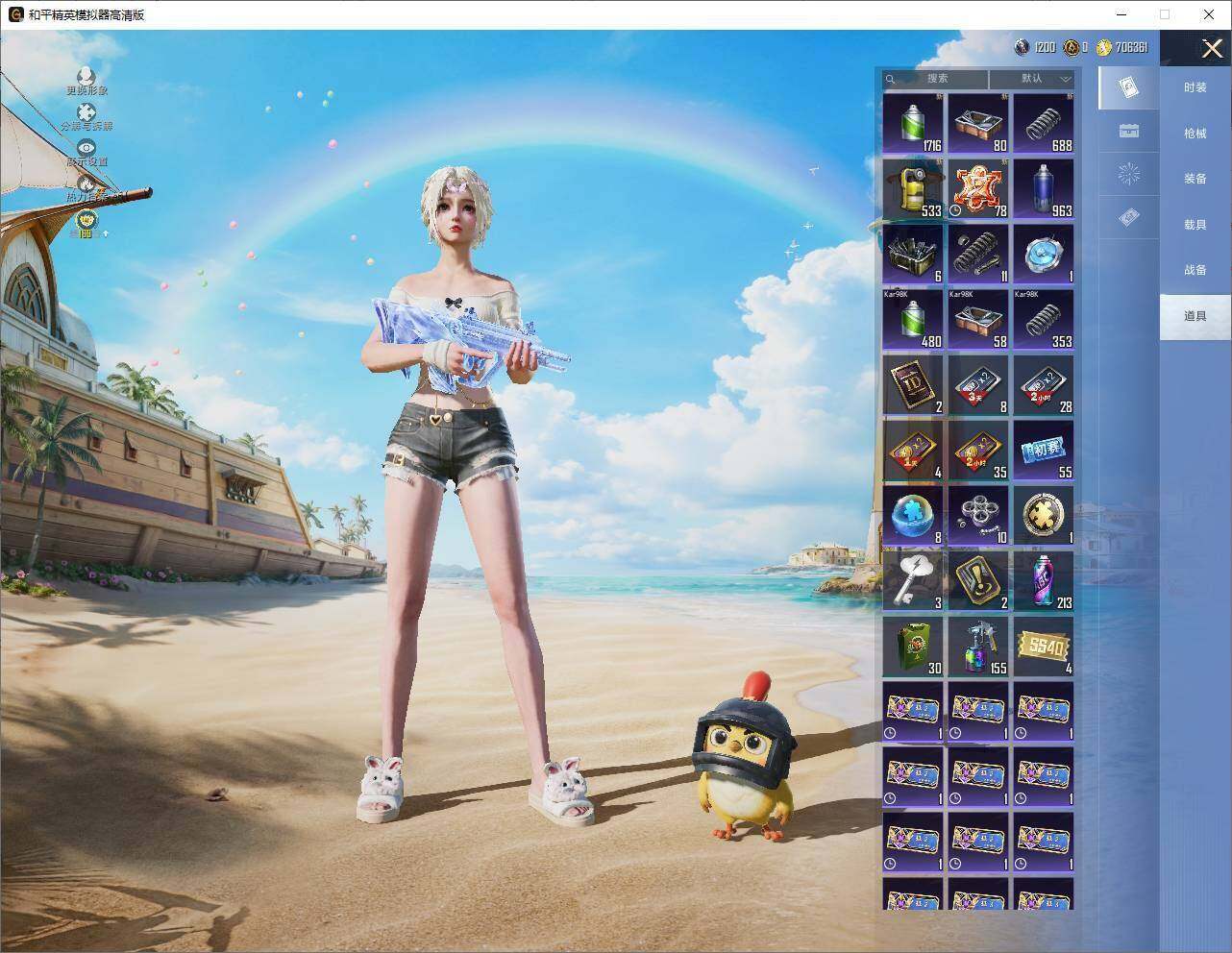This screenshot has height=953, width=1232.
Task: Select the yellow backpack item with count 533
Action: (913, 188)
